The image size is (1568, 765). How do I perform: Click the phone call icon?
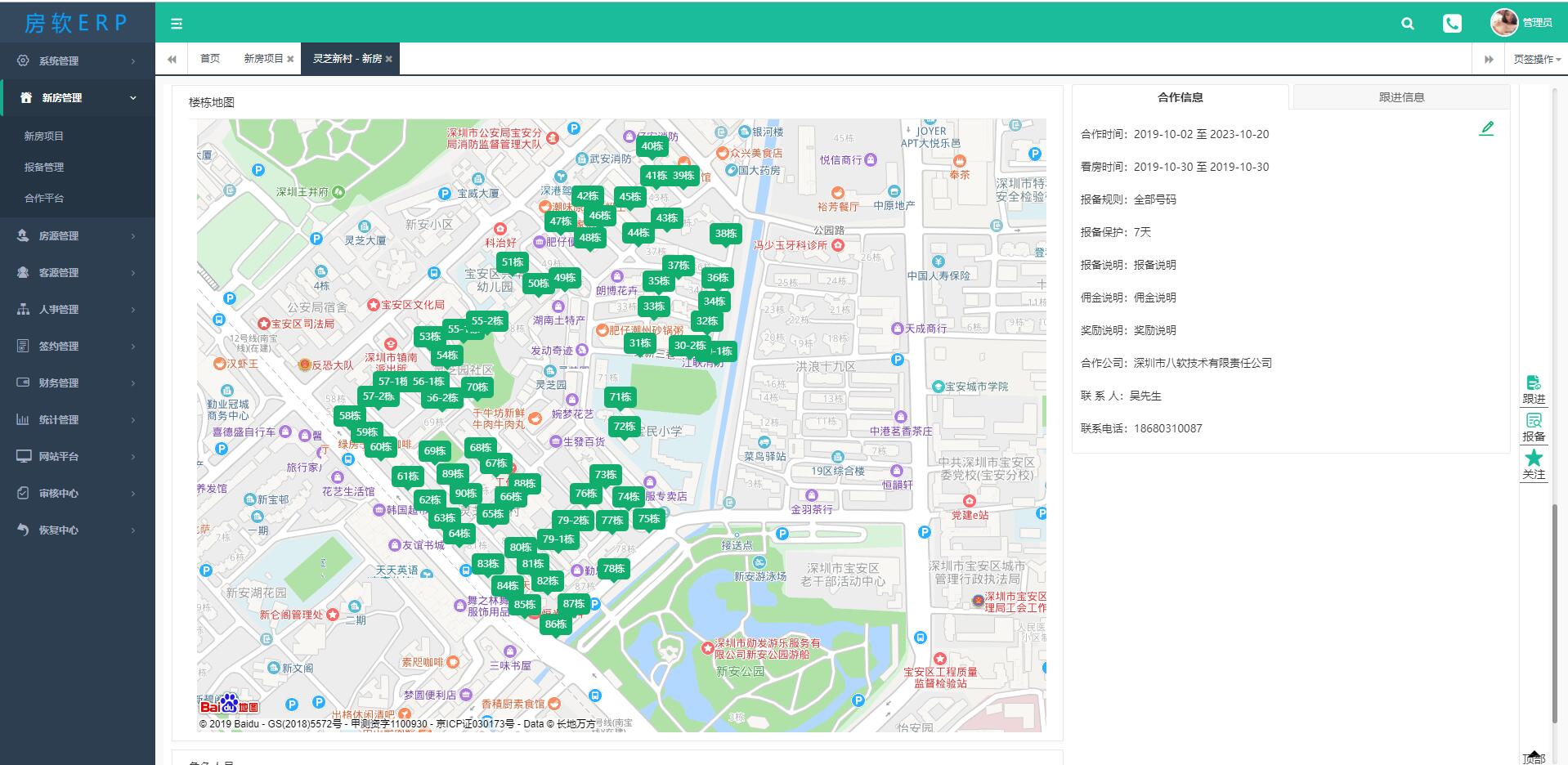[1452, 24]
